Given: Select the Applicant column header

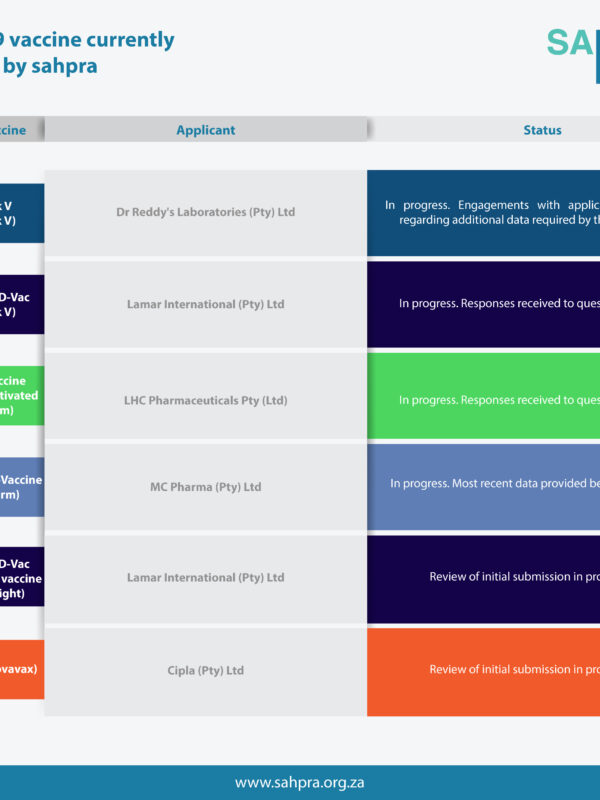Looking at the screenshot, I should (x=205, y=130).
